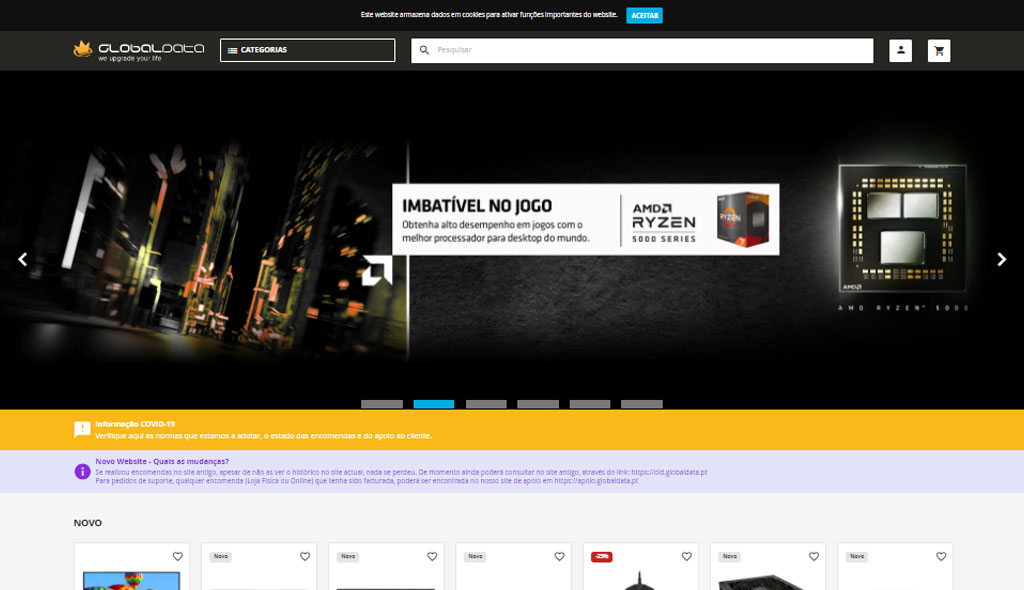The image size is (1024, 590).
Task: Jump to the sixth carousel slide indicator
Action: 642,404
